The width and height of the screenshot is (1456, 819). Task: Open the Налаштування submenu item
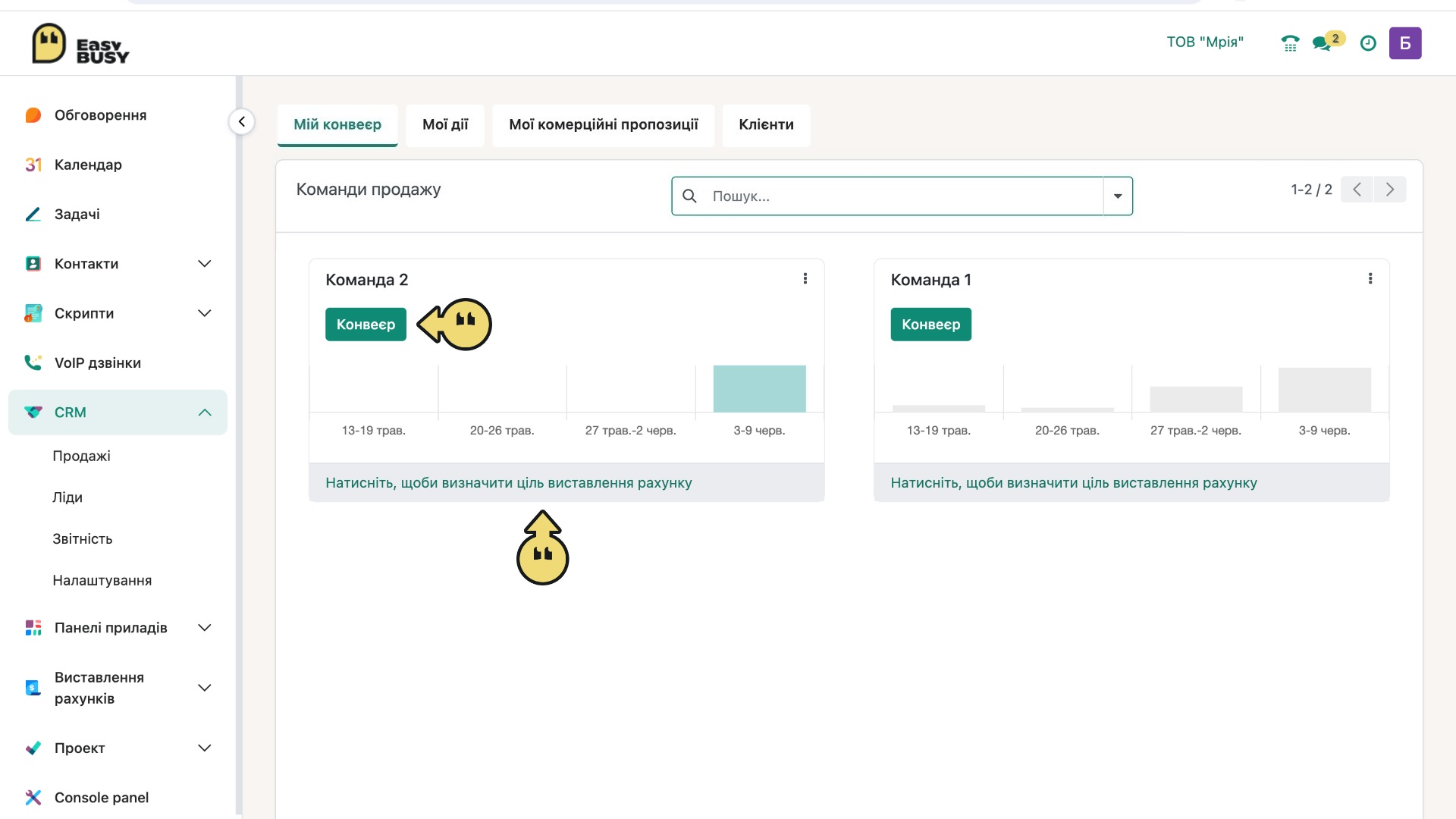102,581
